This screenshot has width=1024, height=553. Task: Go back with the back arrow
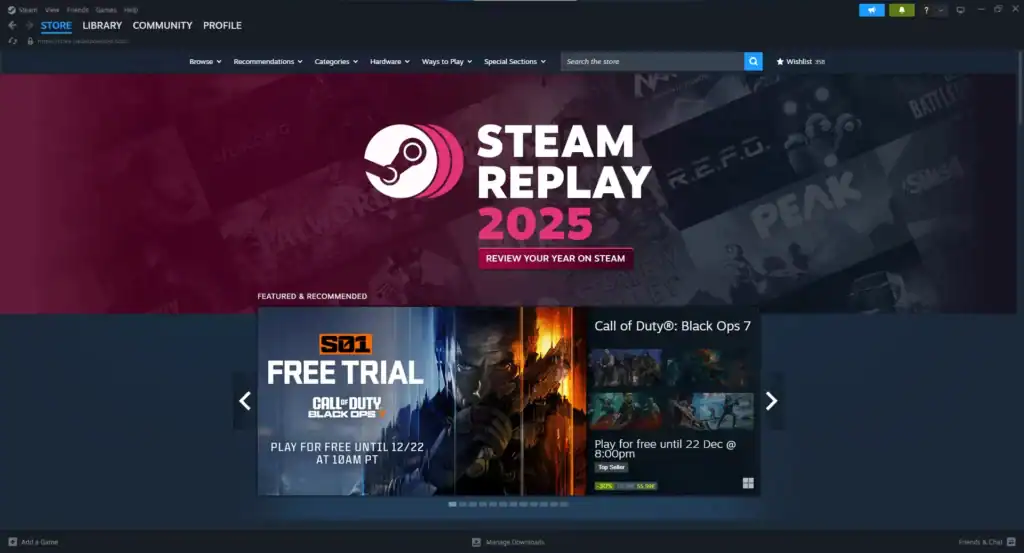[12, 25]
